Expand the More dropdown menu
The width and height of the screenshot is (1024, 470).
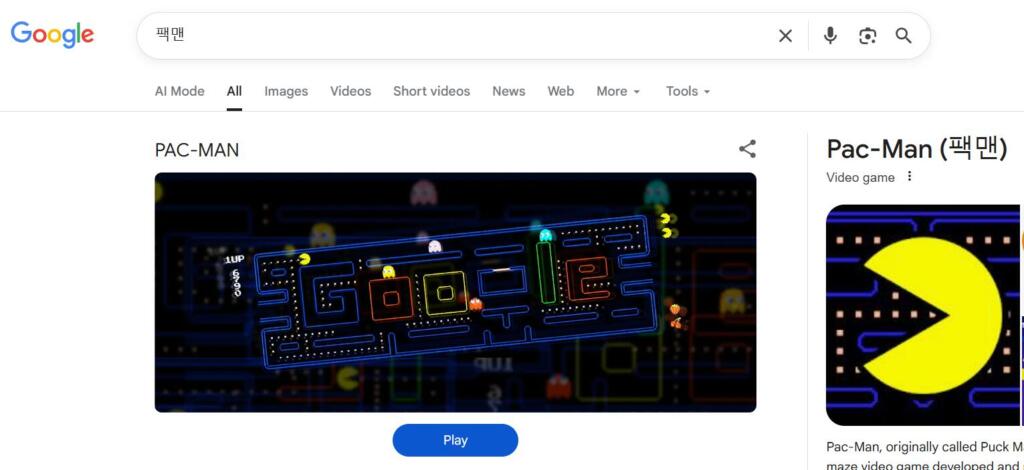[618, 91]
